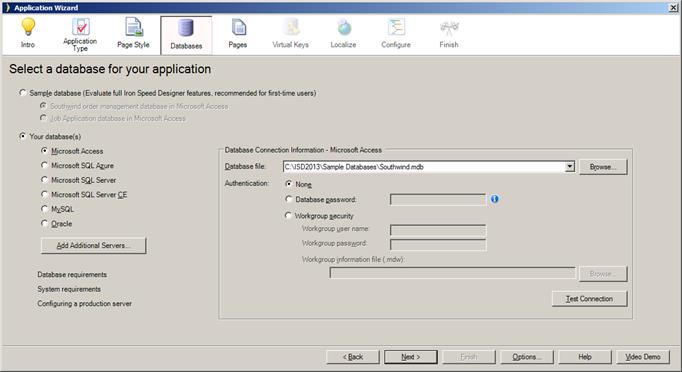682x372 pixels.
Task: Proceed with the Next button
Action: point(411,357)
